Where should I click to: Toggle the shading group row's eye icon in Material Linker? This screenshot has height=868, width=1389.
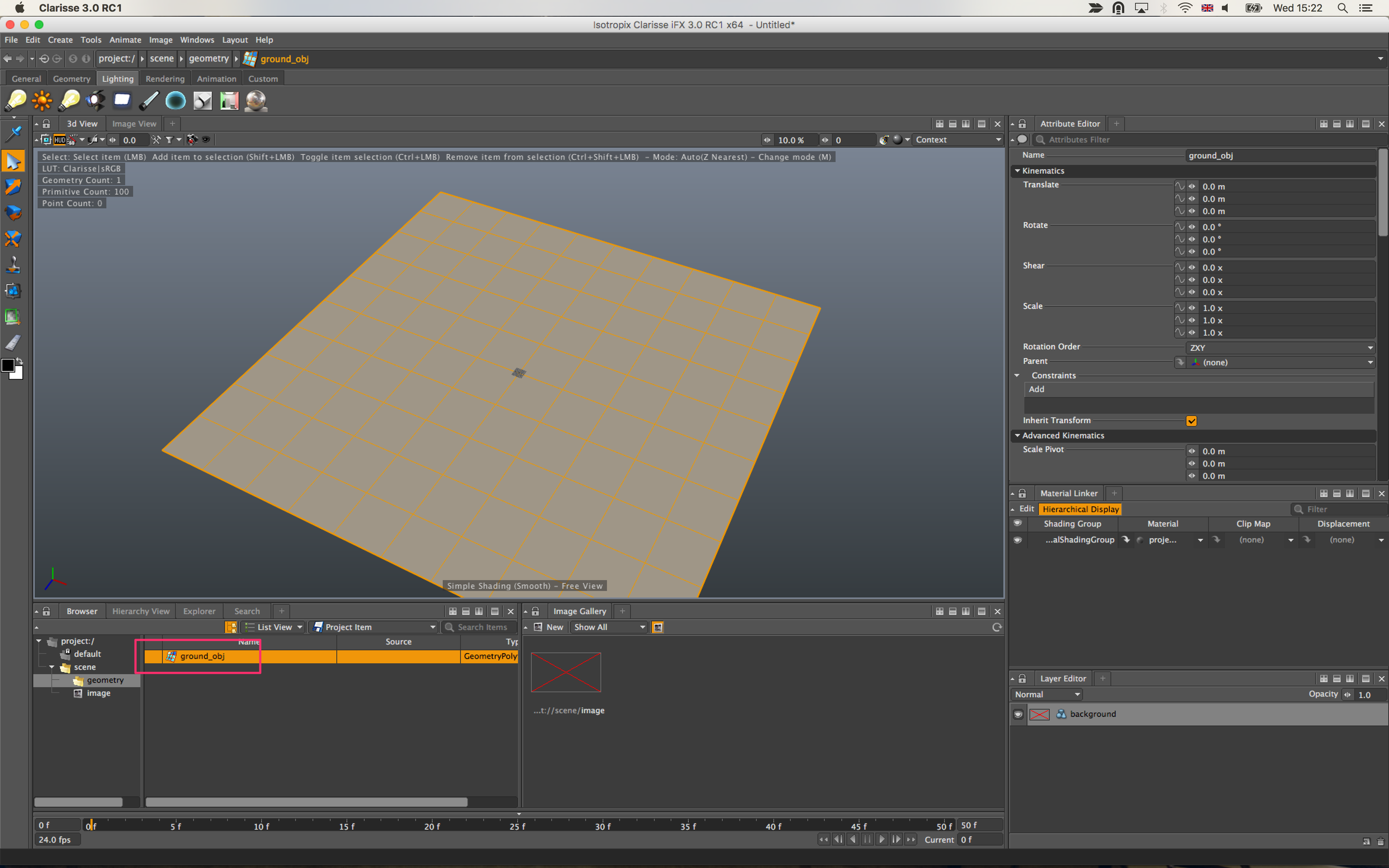1017,540
